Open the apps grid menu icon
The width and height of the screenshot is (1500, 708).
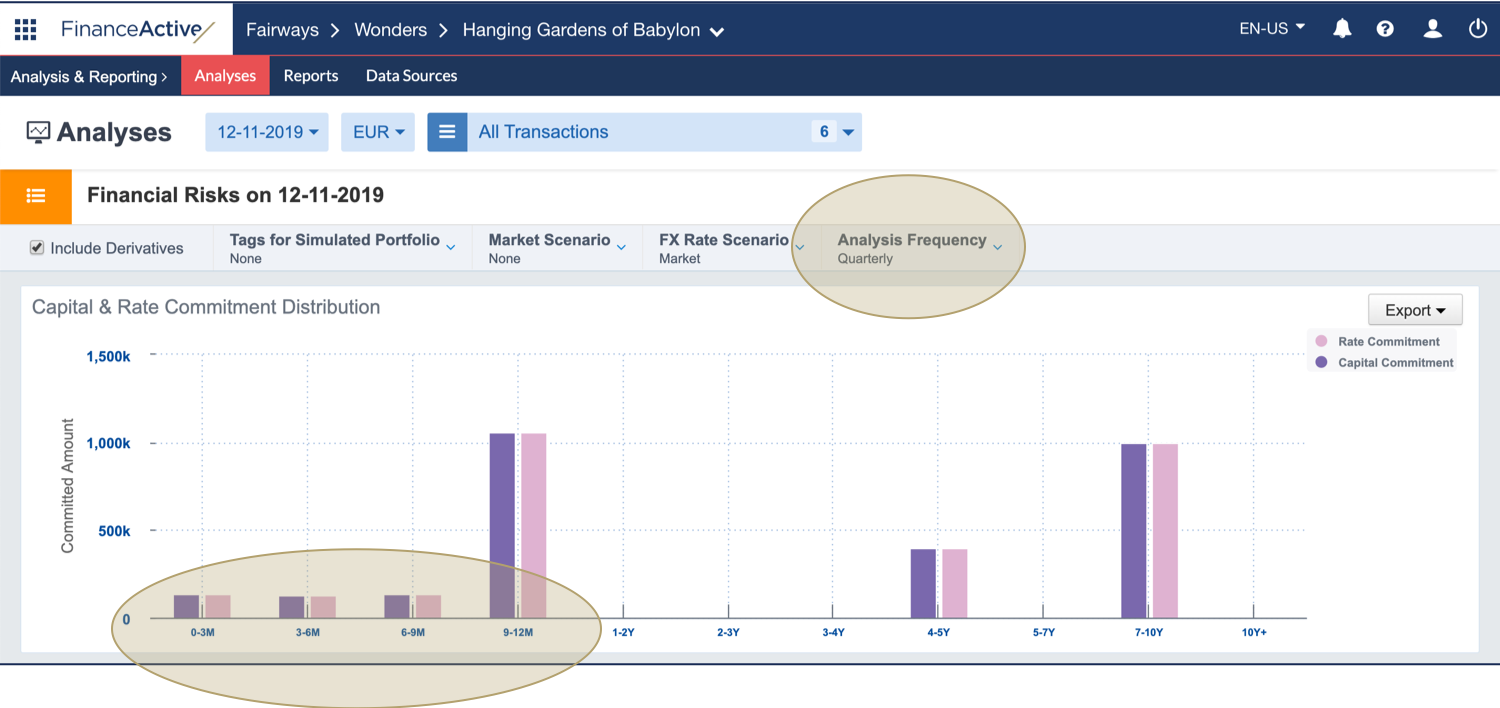pos(25,29)
